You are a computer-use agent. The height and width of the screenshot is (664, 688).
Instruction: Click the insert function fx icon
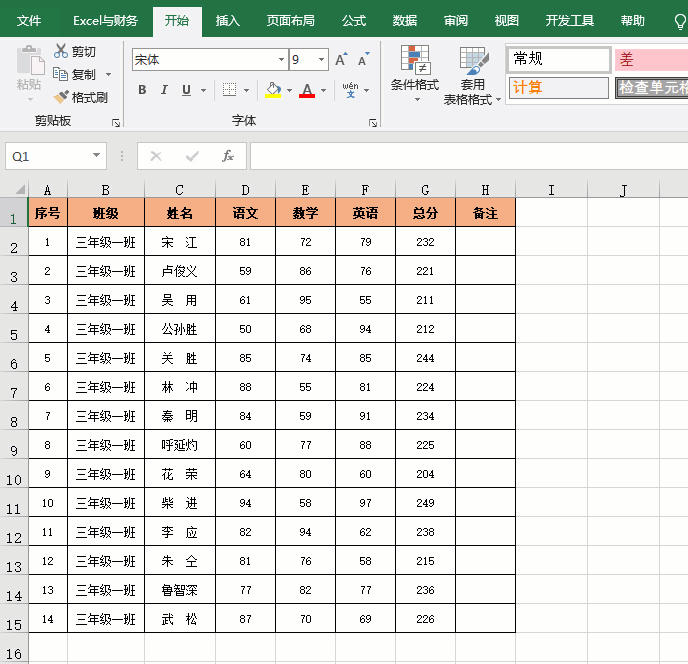point(228,156)
